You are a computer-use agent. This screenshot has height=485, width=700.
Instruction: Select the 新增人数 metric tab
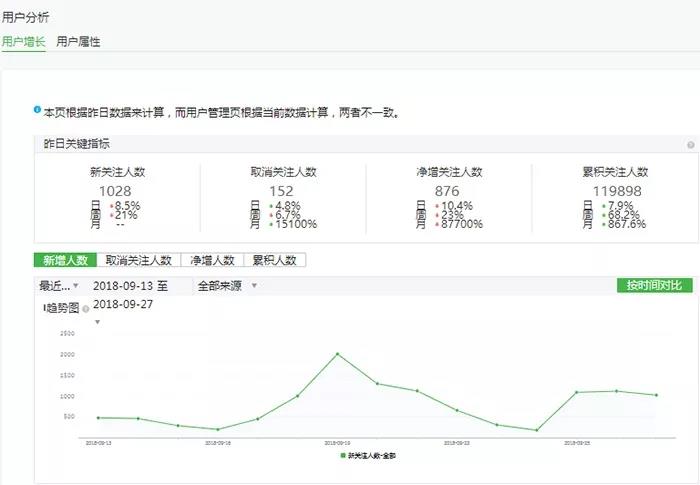65,260
